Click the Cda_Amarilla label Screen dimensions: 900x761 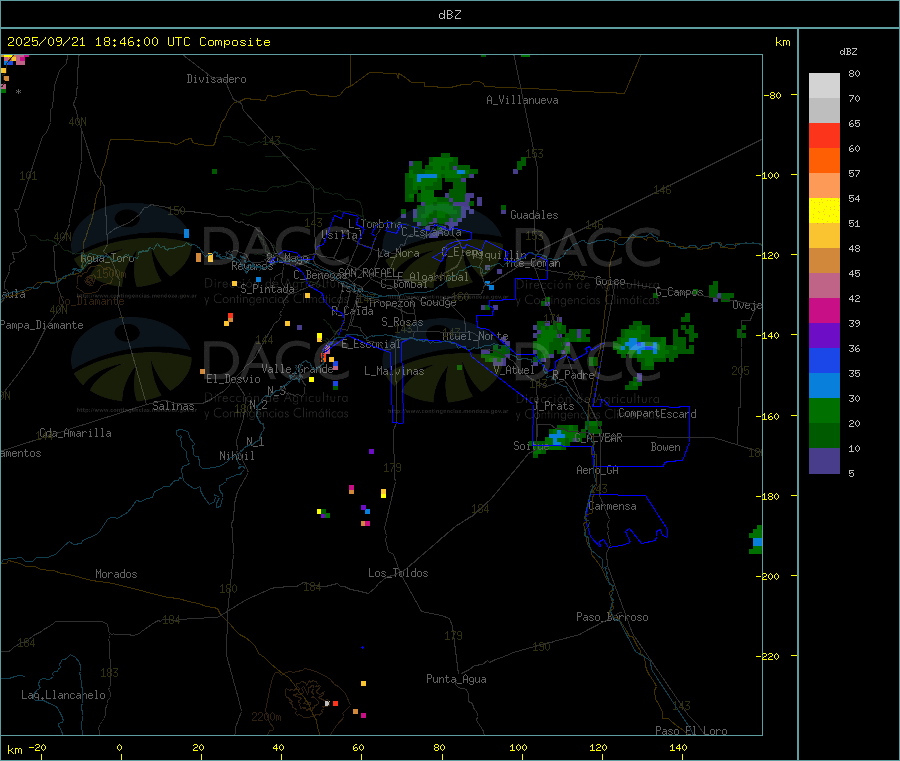(75, 433)
